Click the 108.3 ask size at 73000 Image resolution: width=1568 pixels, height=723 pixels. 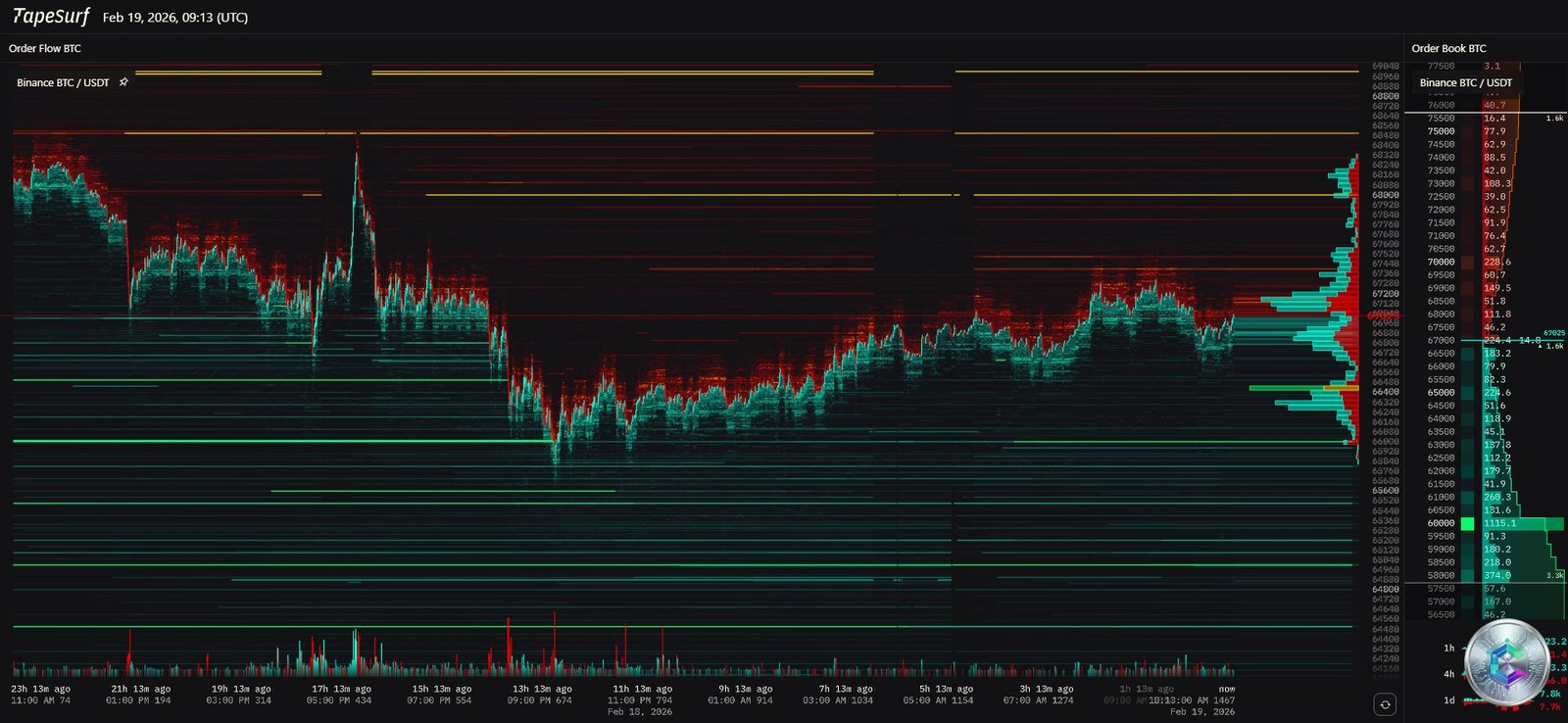[1497, 183]
